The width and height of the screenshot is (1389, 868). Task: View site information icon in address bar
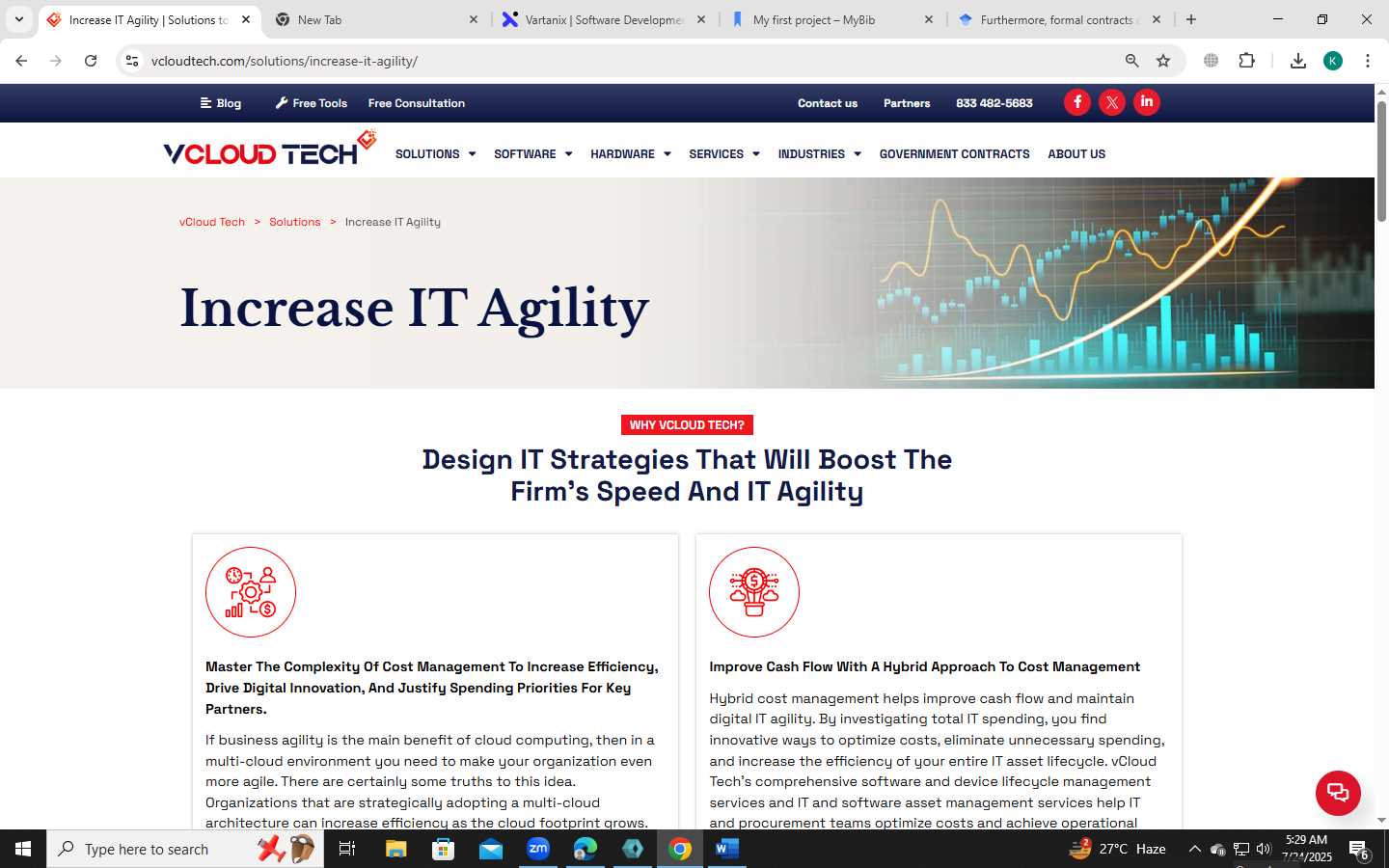[x=132, y=61]
